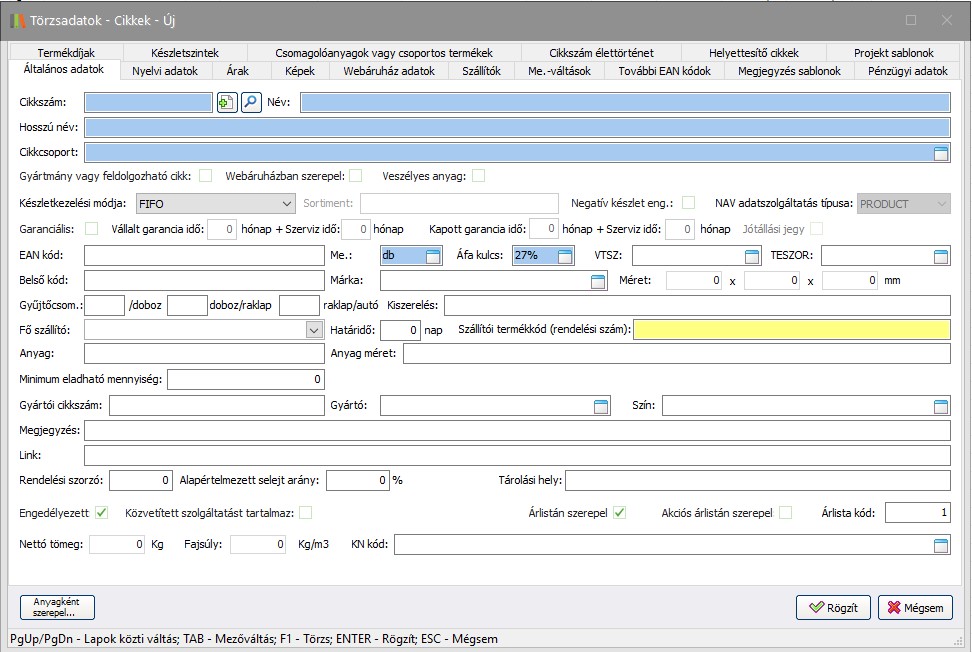Image resolution: width=972 pixels, height=652 pixels.
Task: Open the KN kód lookup icon
Action: pos(940,545)
